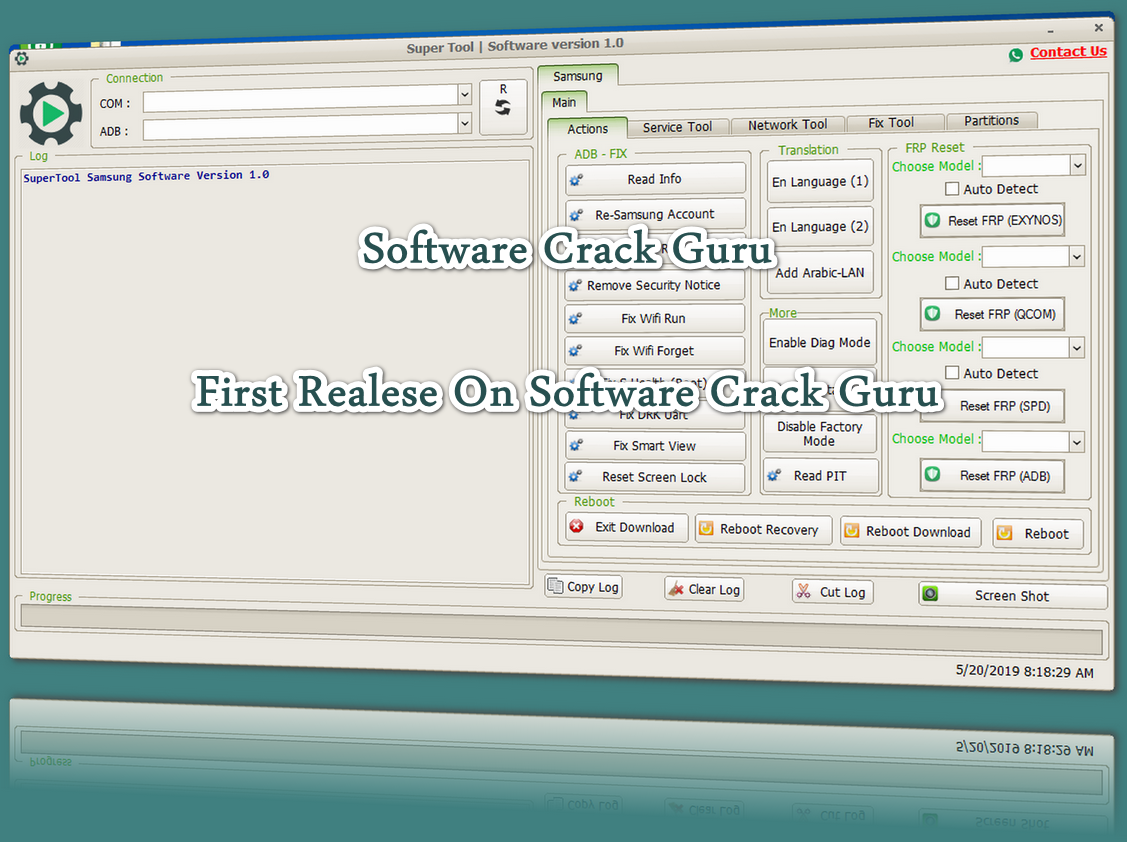Tick Auto Detect above Reset FRP (SPD)
1127x842 pixels.
(952, 372)
